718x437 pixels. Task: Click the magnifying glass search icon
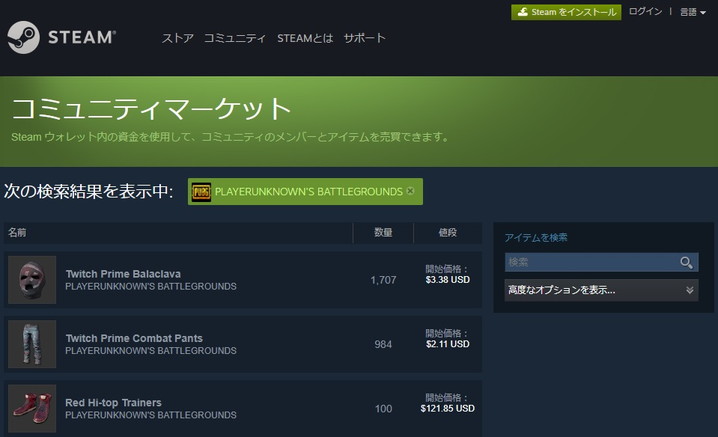tap(686, 262)
